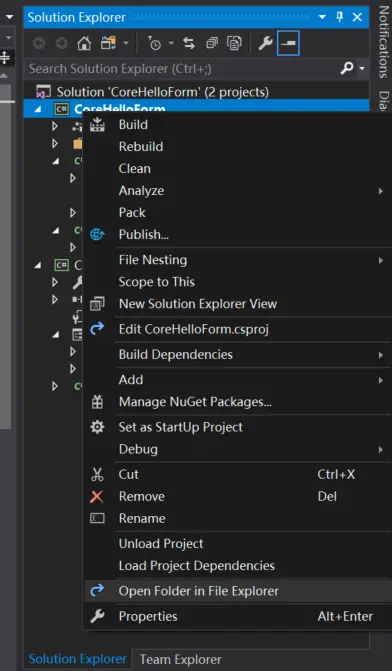
Task: Open the Build Dependencies submenu arrow
Action: click(x=380, y=355)
